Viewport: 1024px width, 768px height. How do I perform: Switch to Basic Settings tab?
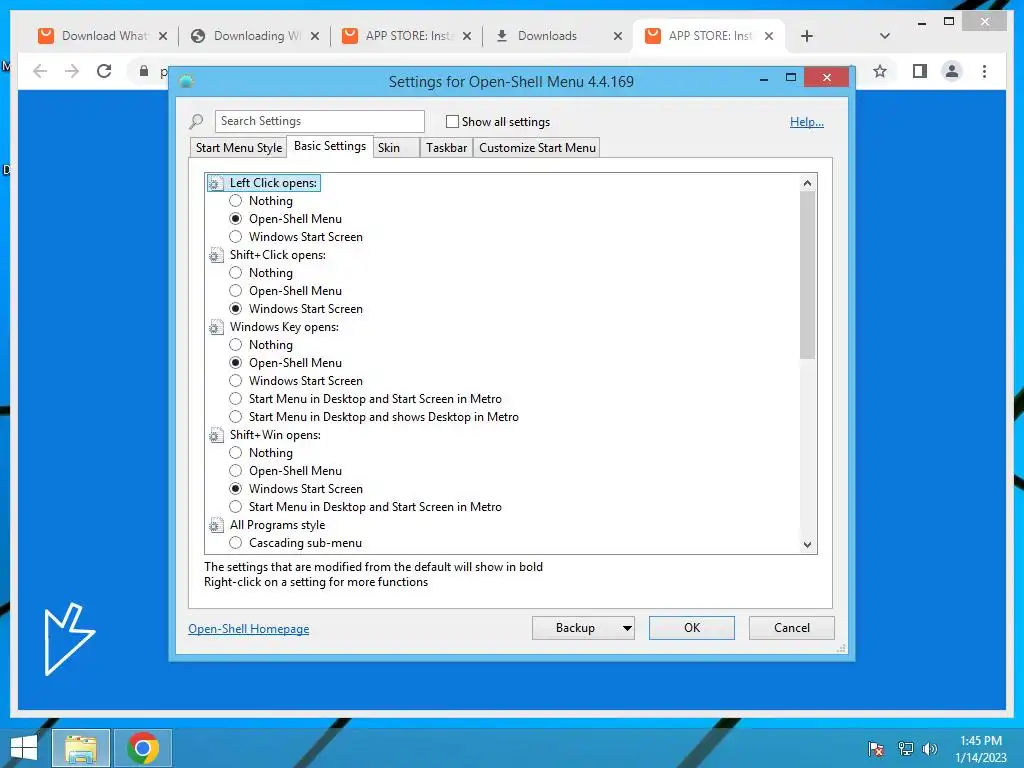coord(330,146)
